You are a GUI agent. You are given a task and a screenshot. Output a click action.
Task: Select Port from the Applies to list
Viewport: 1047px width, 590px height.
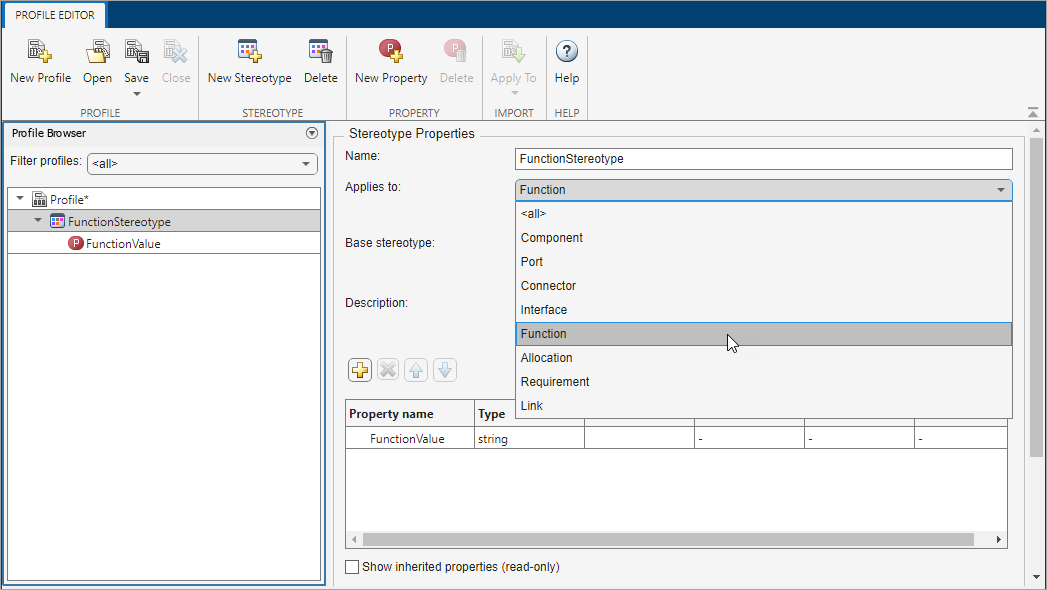point(531,261)
